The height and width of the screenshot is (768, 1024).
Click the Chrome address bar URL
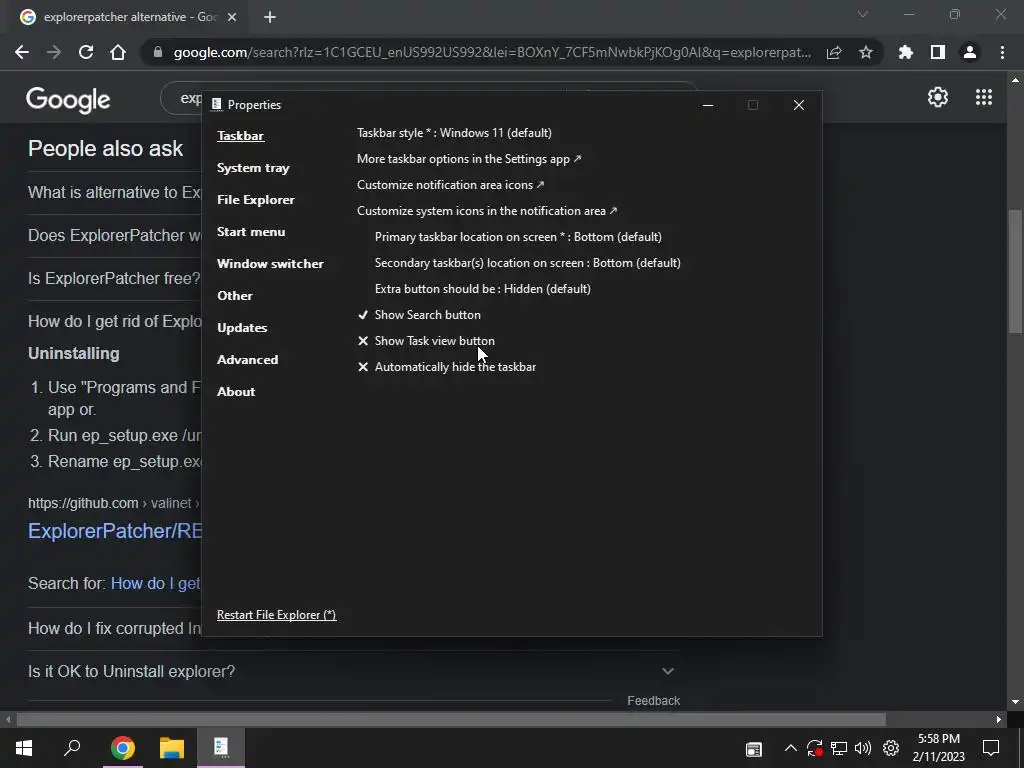coord(492,52)
